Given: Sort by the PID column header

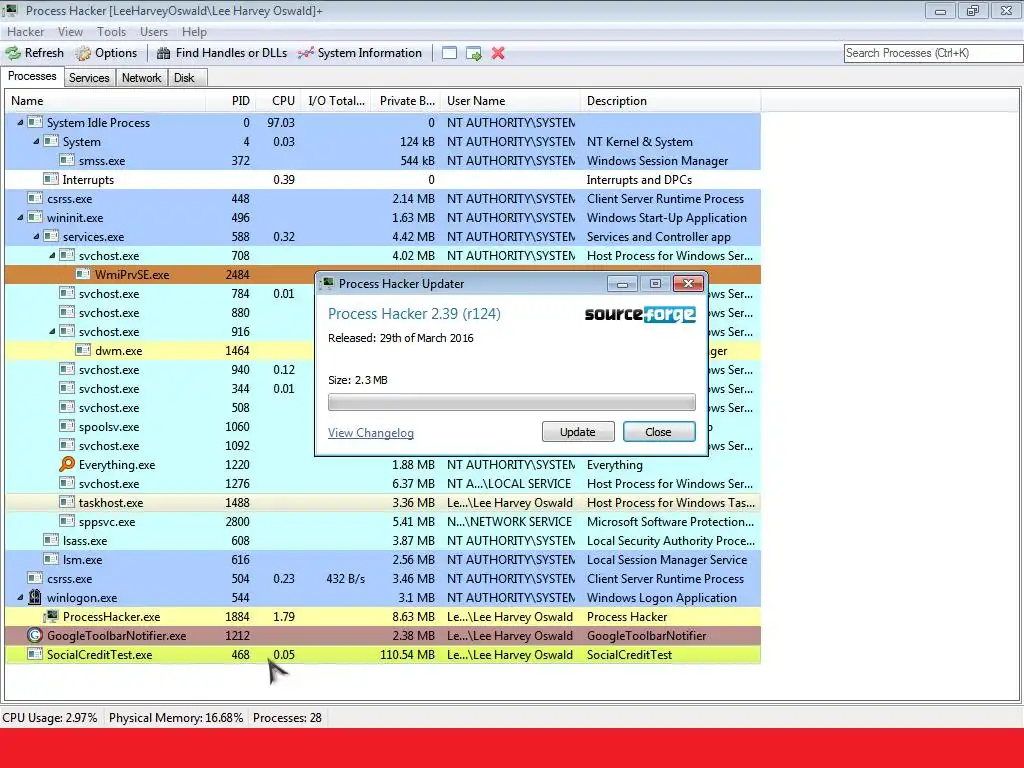Looking at the screenshot, I should (x=230, y=101).
